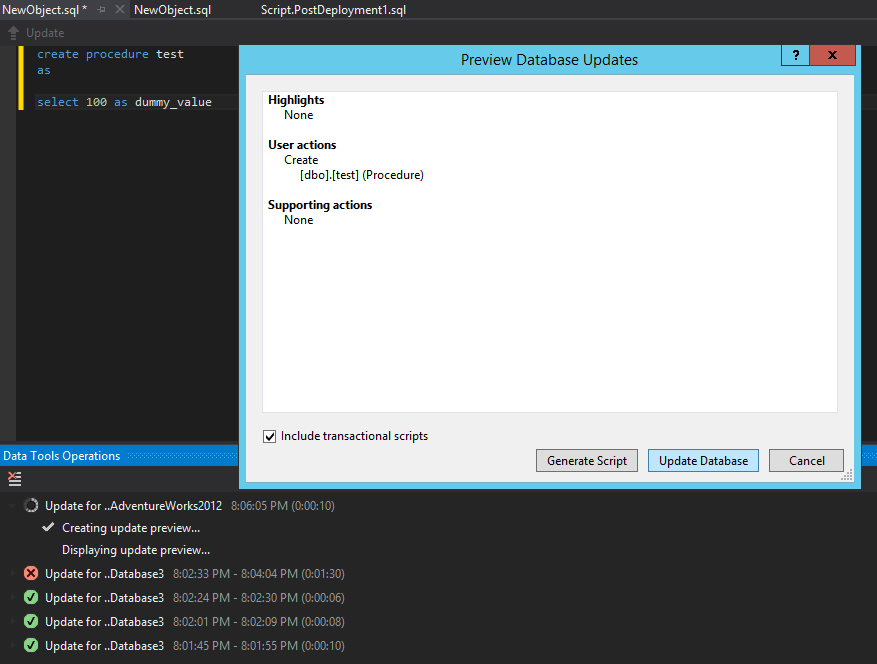877x664 pixels.
Task: Open the dialog help question mark button
Action: 795,55
